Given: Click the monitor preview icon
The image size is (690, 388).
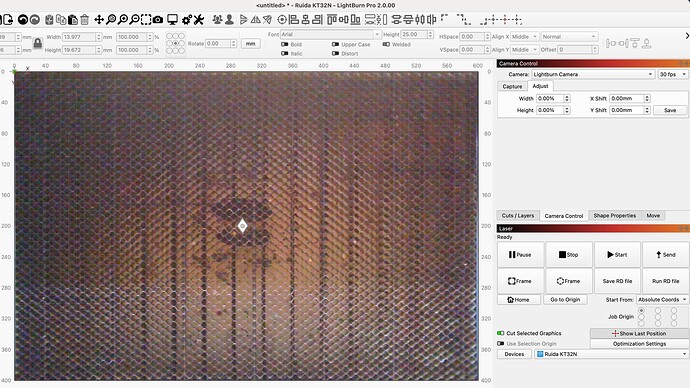Looking at the screenshot, I should coord(172,20).
